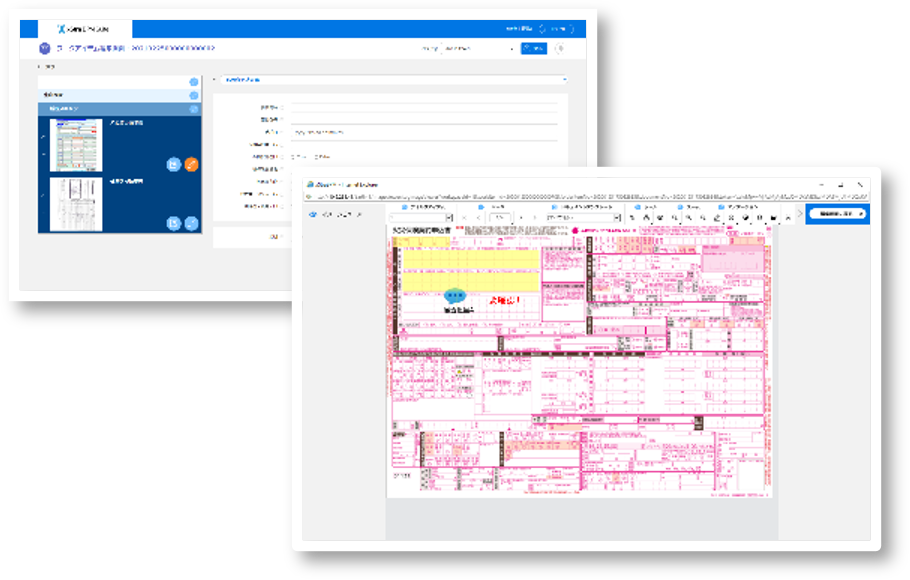Viewport: 910px width, 580px height.
Task: Select the highlighted blue row in left panel
Action: coord(118,108)
